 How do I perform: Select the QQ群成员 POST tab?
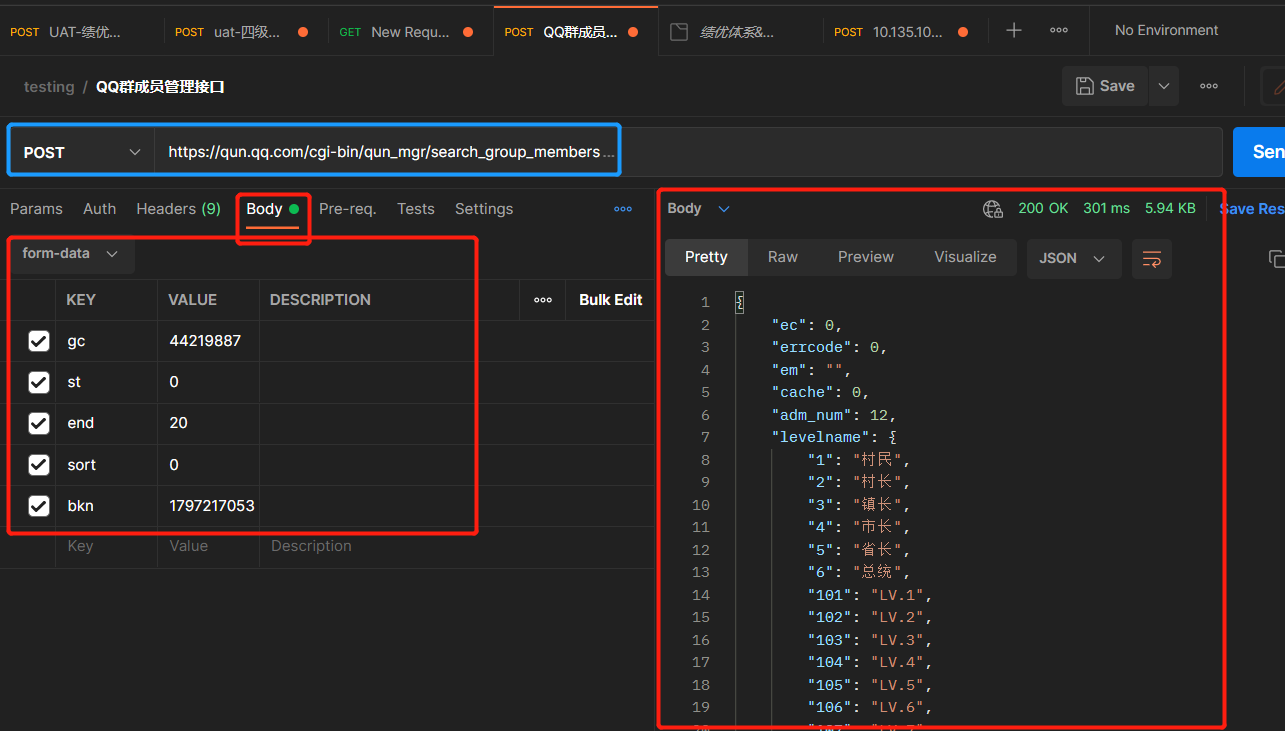[576, 32]
